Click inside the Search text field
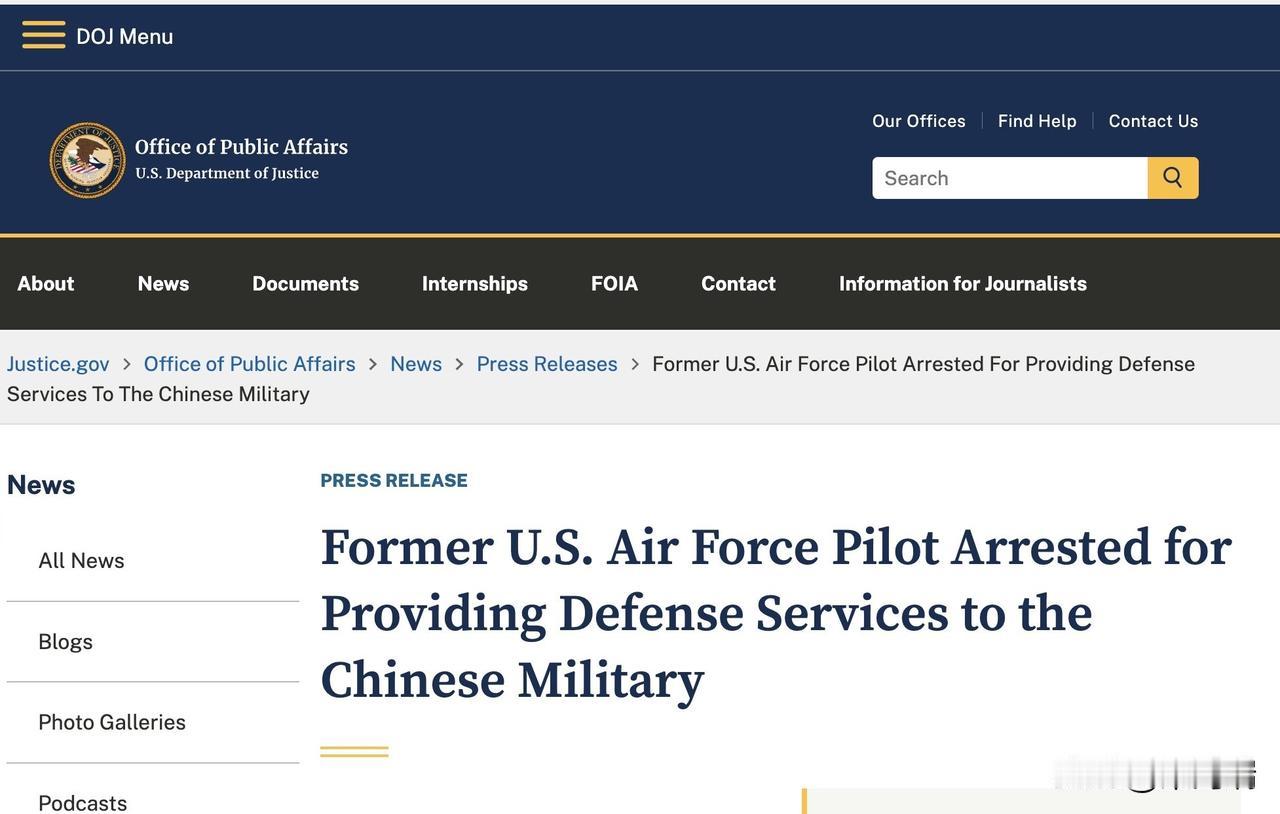 [x=1008, y=178]
